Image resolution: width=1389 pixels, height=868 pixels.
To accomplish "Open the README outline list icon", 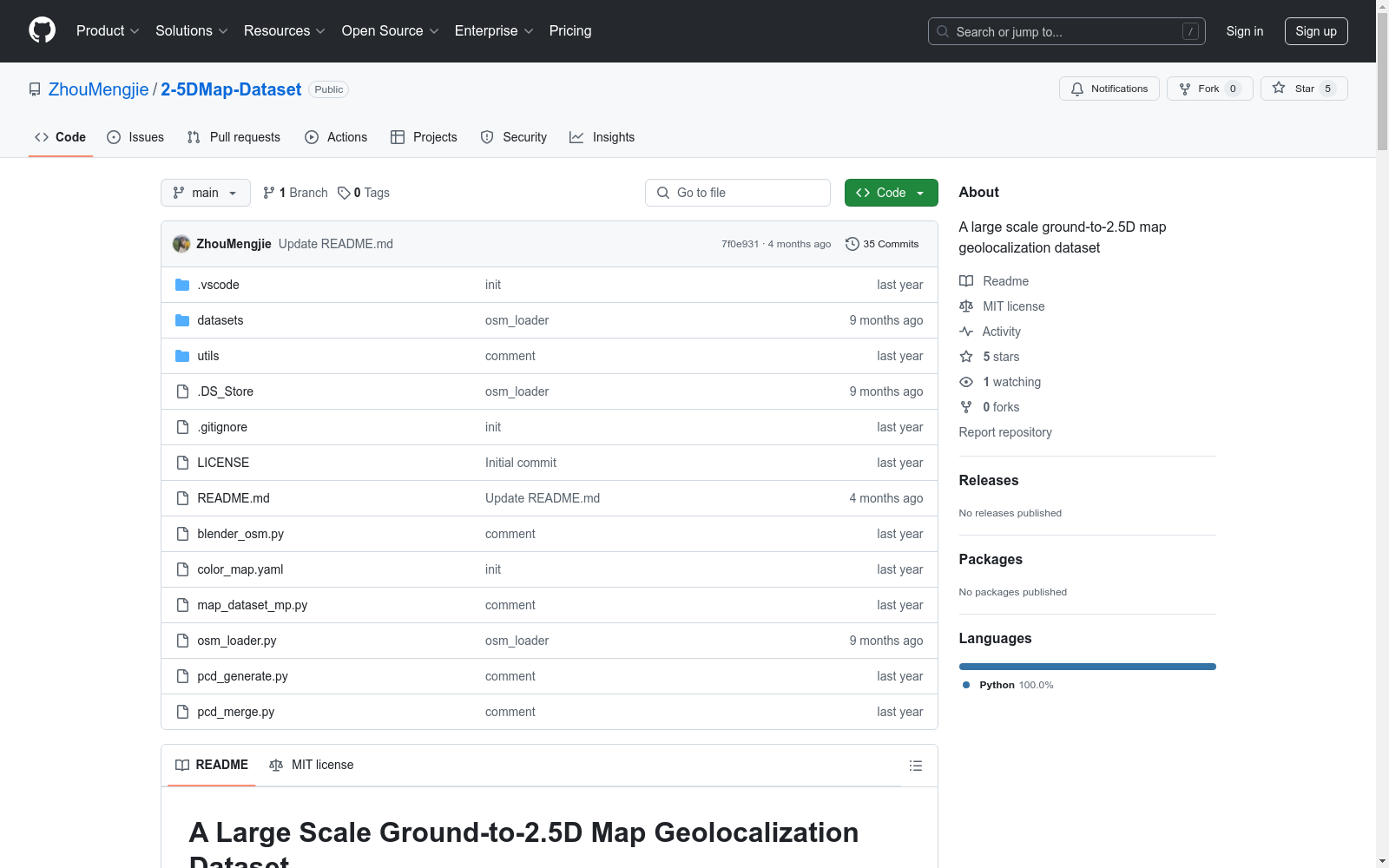I will tap(916, 766).
